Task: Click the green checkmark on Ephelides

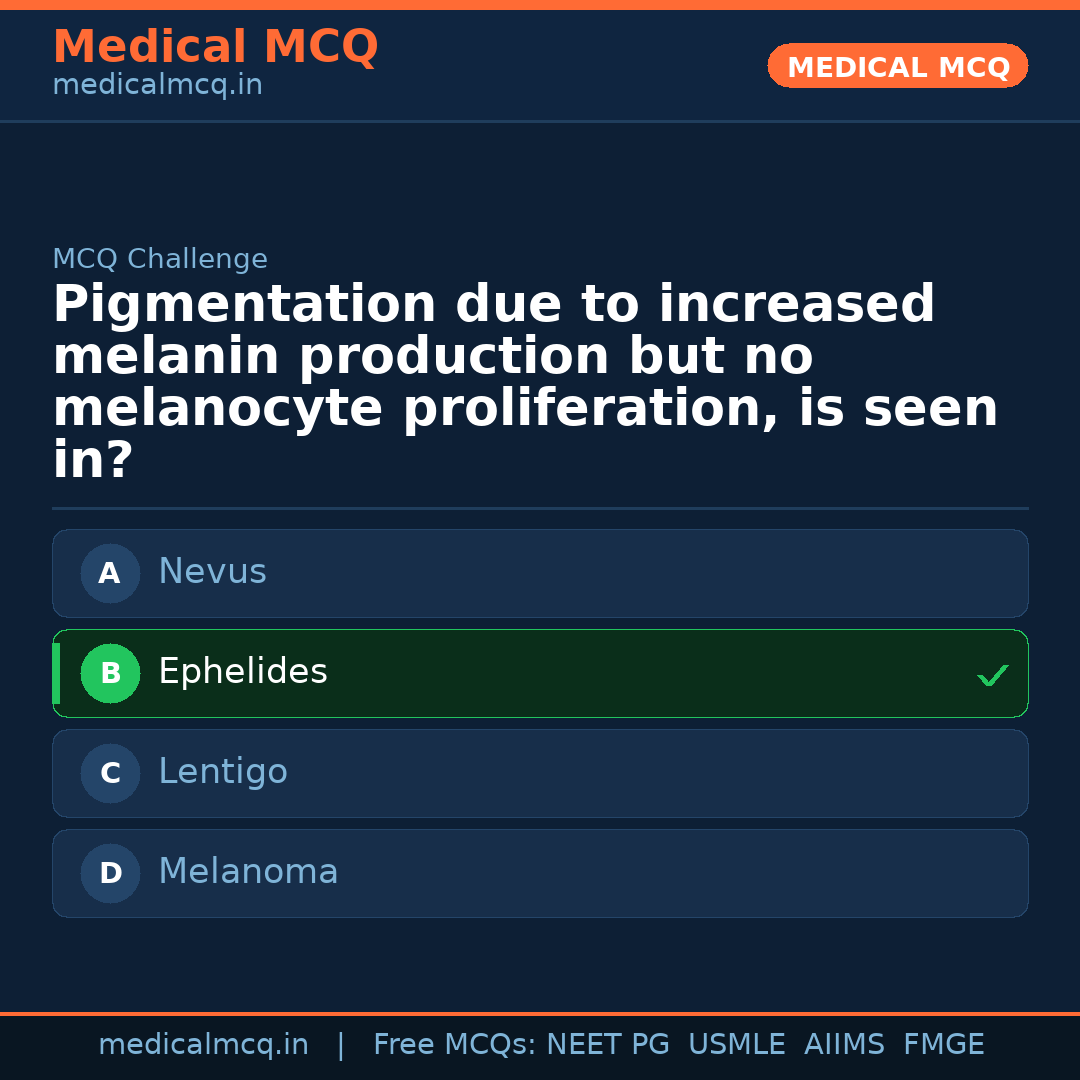Action: (992, 676)
